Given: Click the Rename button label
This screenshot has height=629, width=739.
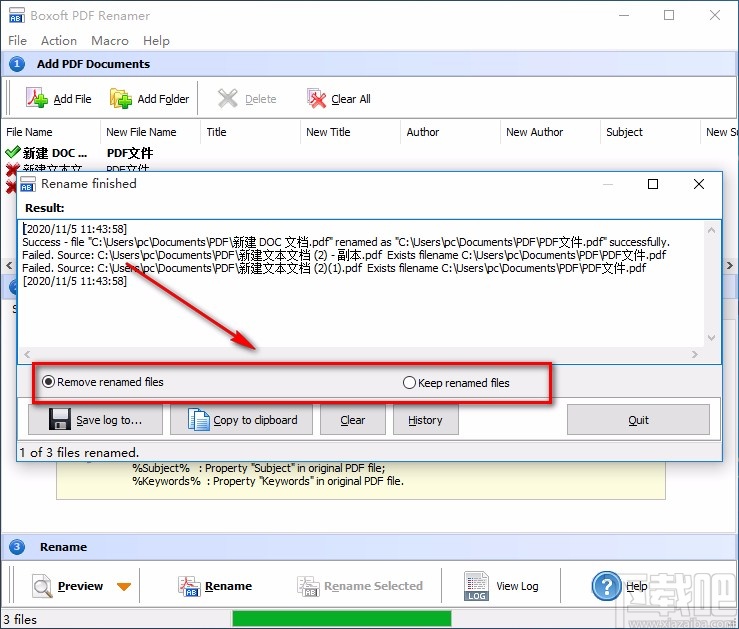Looking at the screenshot, I should click(x=229, y=586).
